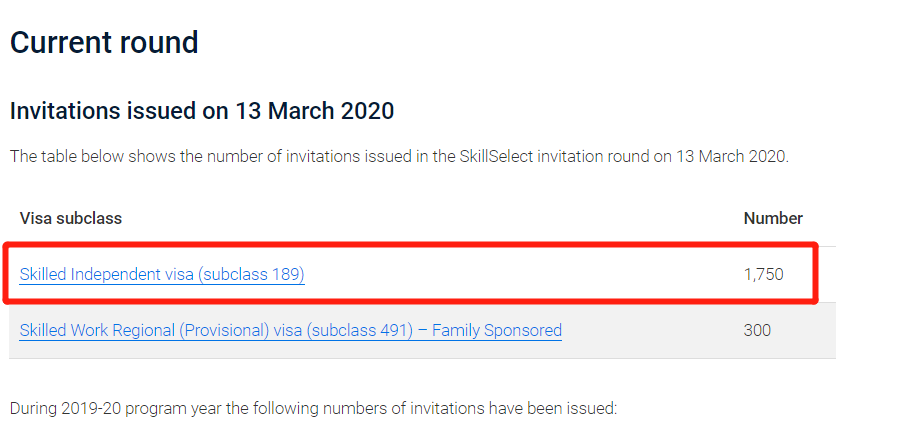Click the grey empty area of the subclass 491 row
The image size is (904, 441).
point(651,330)
